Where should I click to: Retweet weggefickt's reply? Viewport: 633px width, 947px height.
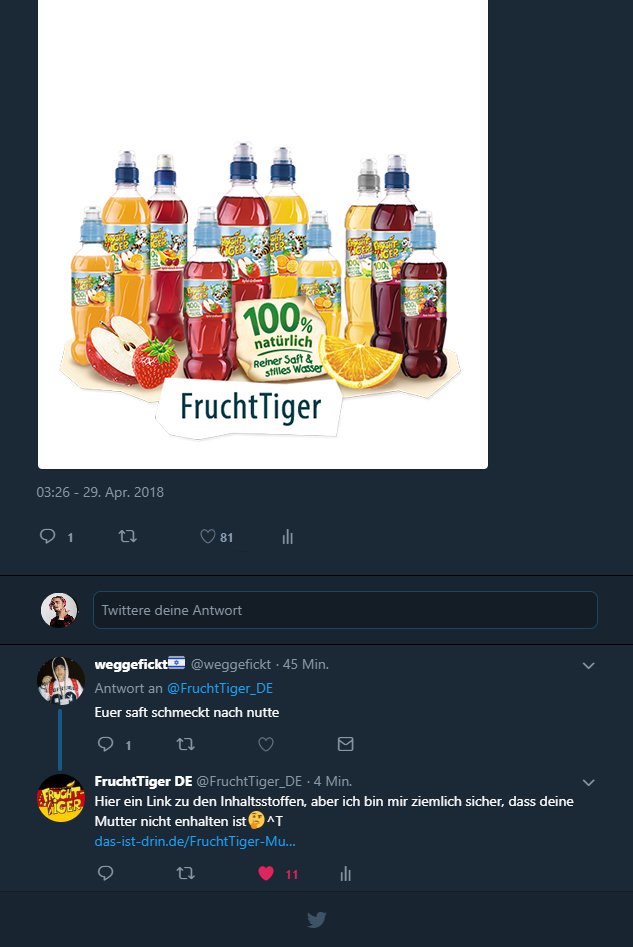(185, 744)
